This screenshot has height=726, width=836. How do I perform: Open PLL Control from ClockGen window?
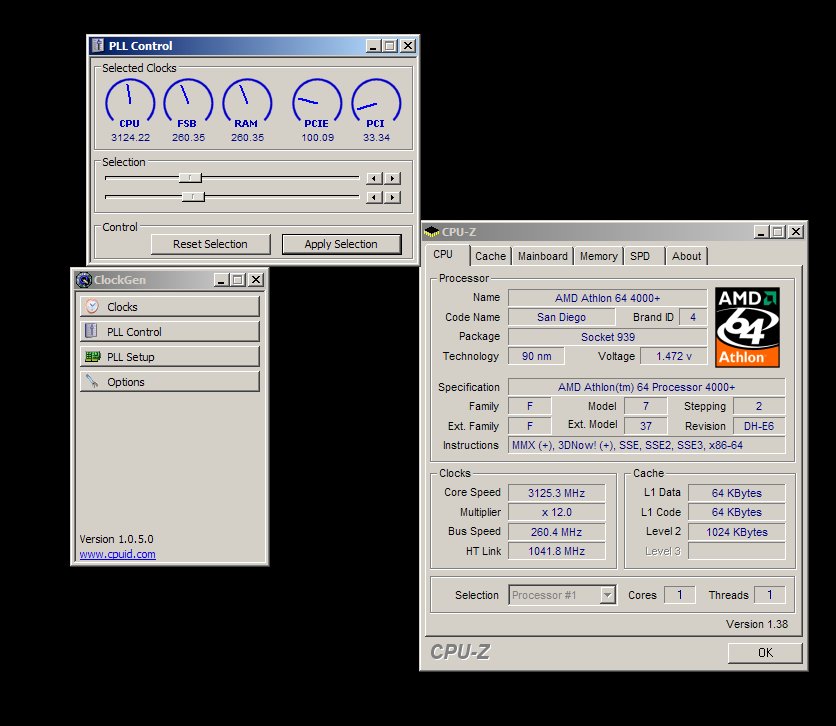170,332
